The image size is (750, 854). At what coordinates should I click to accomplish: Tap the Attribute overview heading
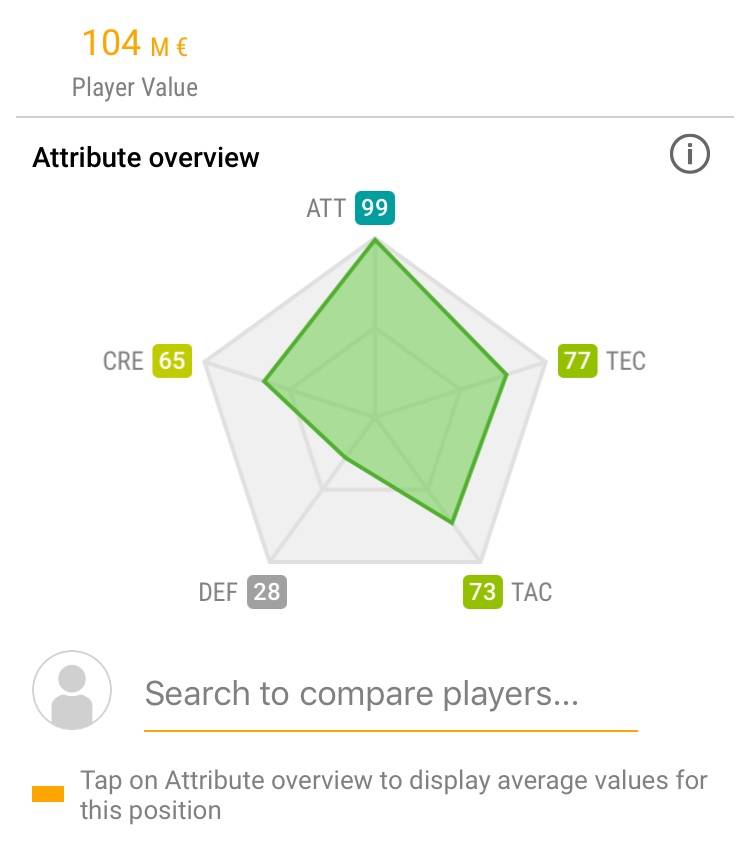click(146, 158)
